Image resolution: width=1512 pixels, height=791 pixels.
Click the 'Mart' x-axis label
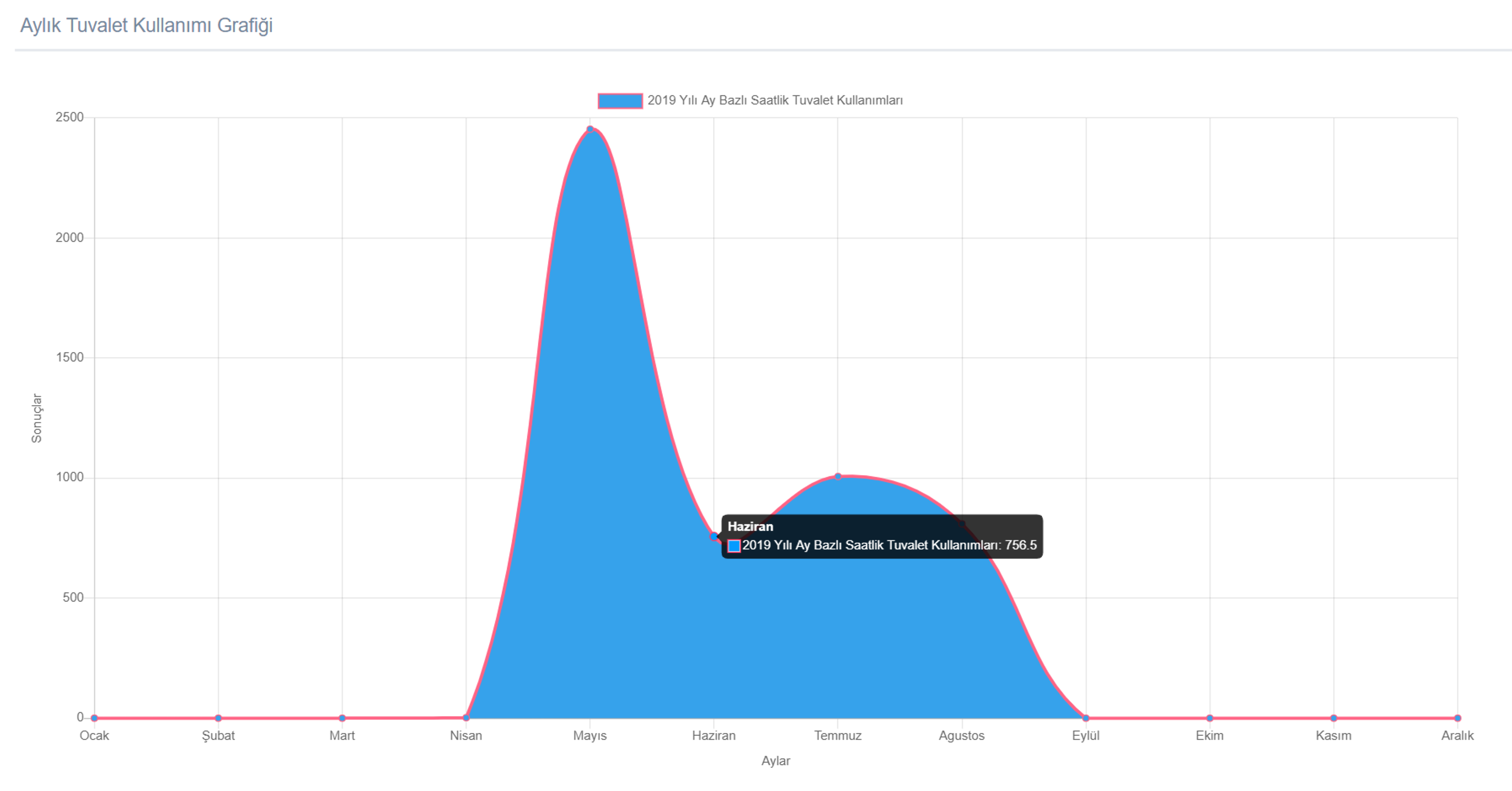pos(342,735)
